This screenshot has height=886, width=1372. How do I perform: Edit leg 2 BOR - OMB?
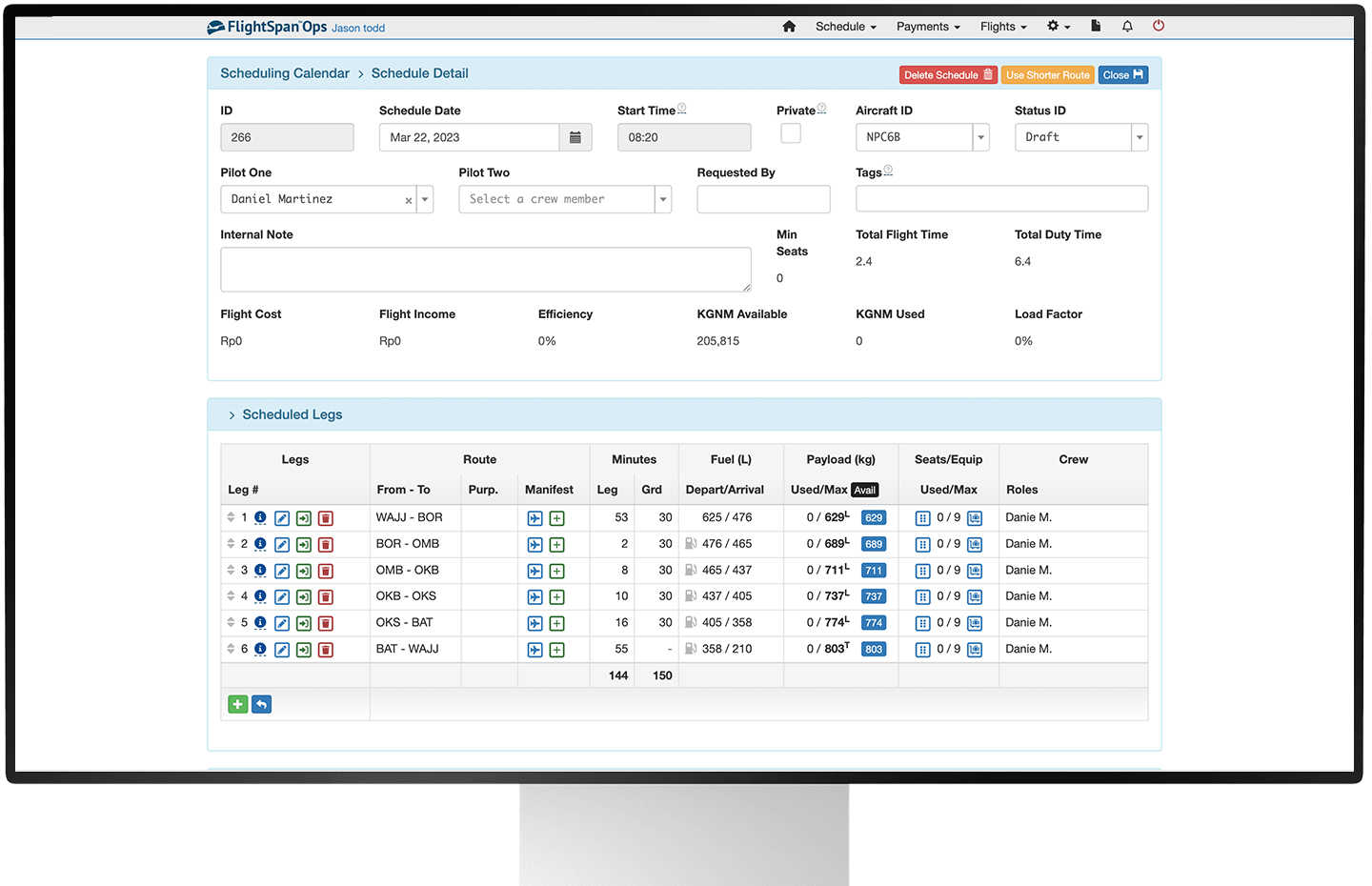(282, 545)
